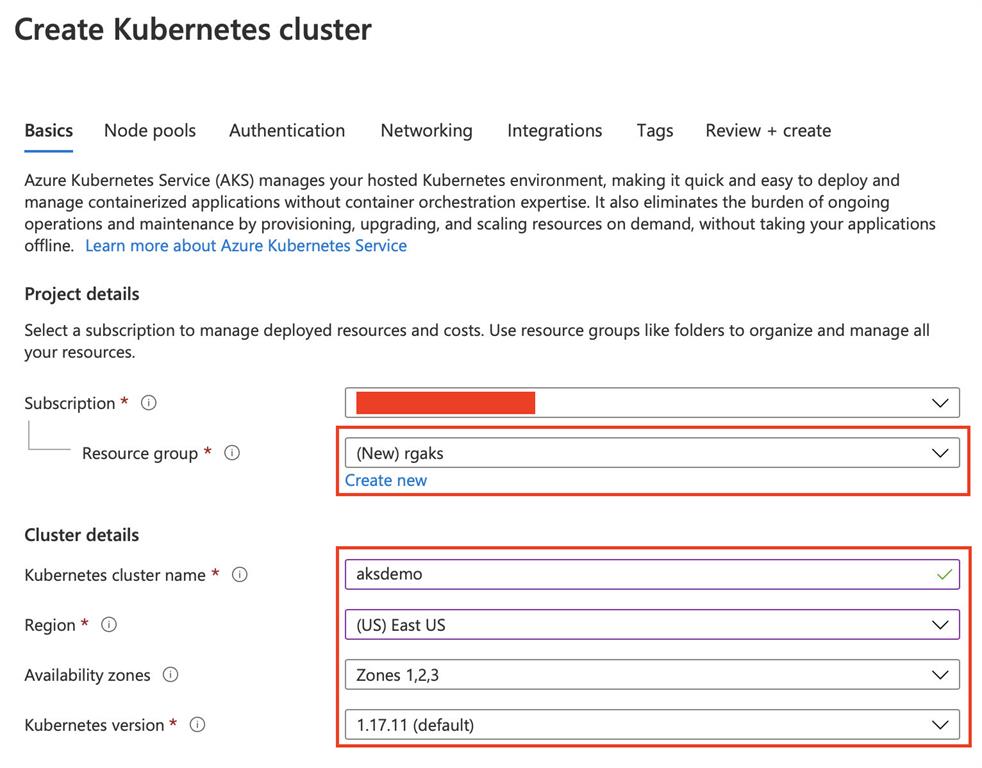Go to the Networking tab

[x=426, y=131]
